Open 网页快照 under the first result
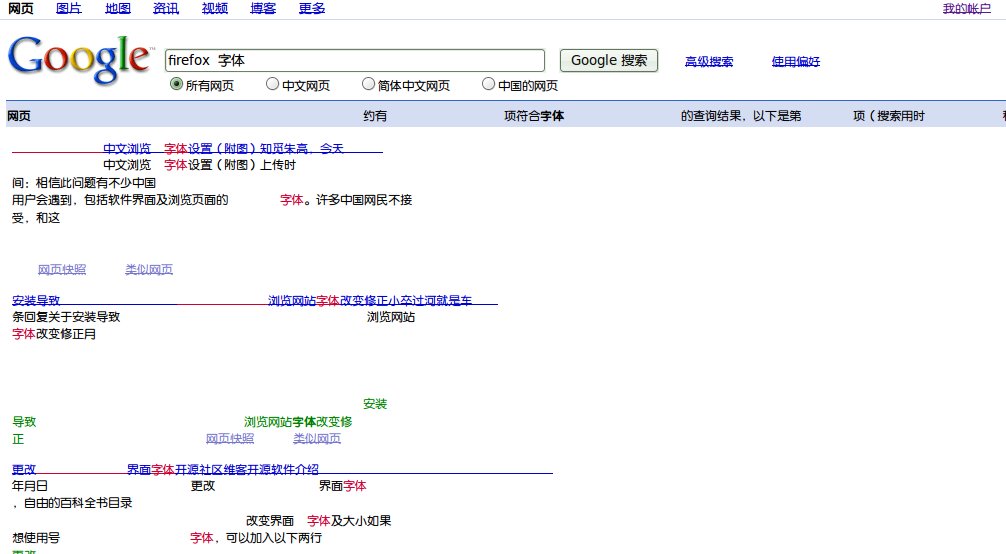Screen dimensions: 1006x554 pos(62,269)
